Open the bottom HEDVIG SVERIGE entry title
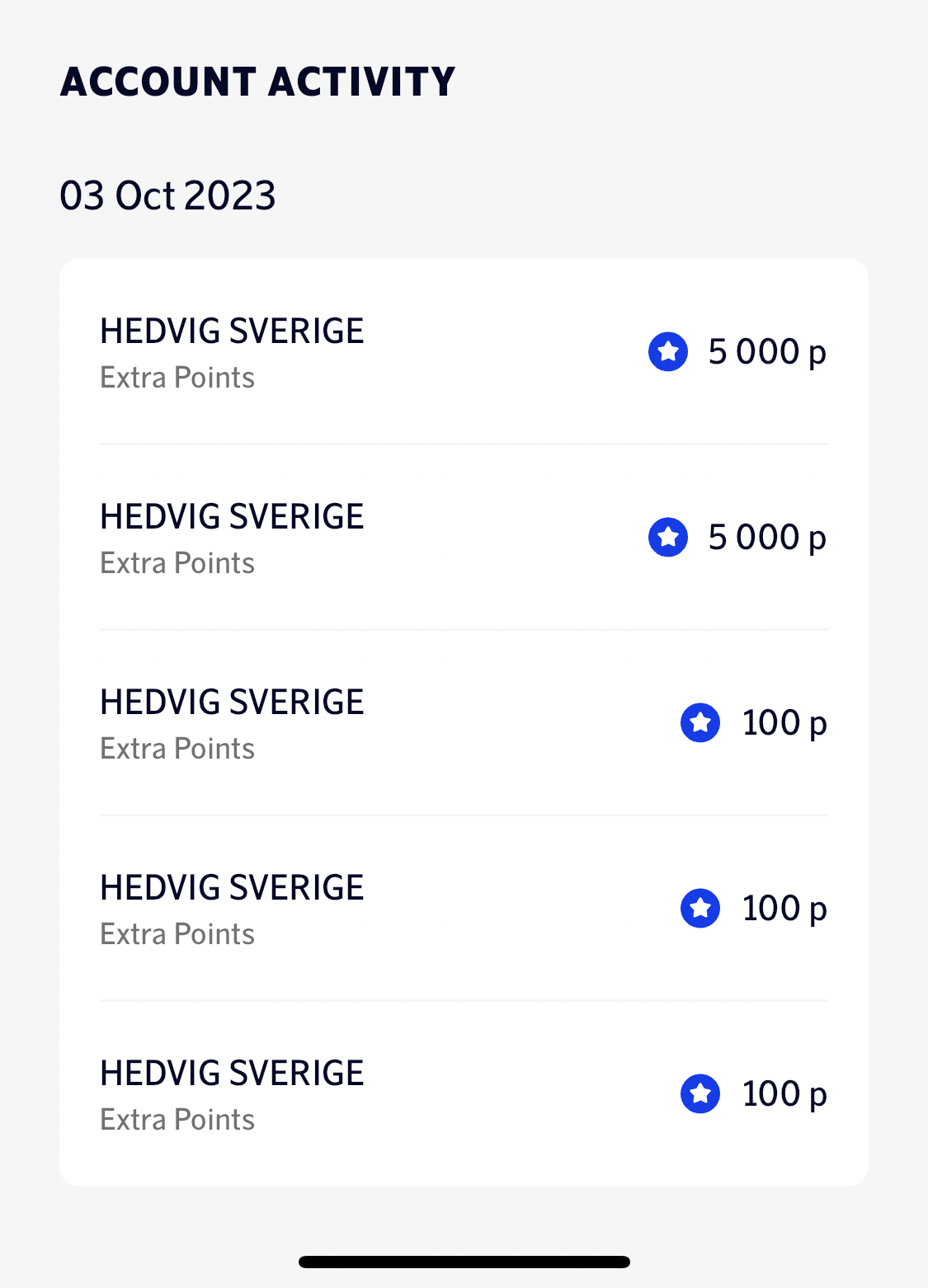The width and height of the screenshot is (928, 1288). click(x=232, y=1074)
